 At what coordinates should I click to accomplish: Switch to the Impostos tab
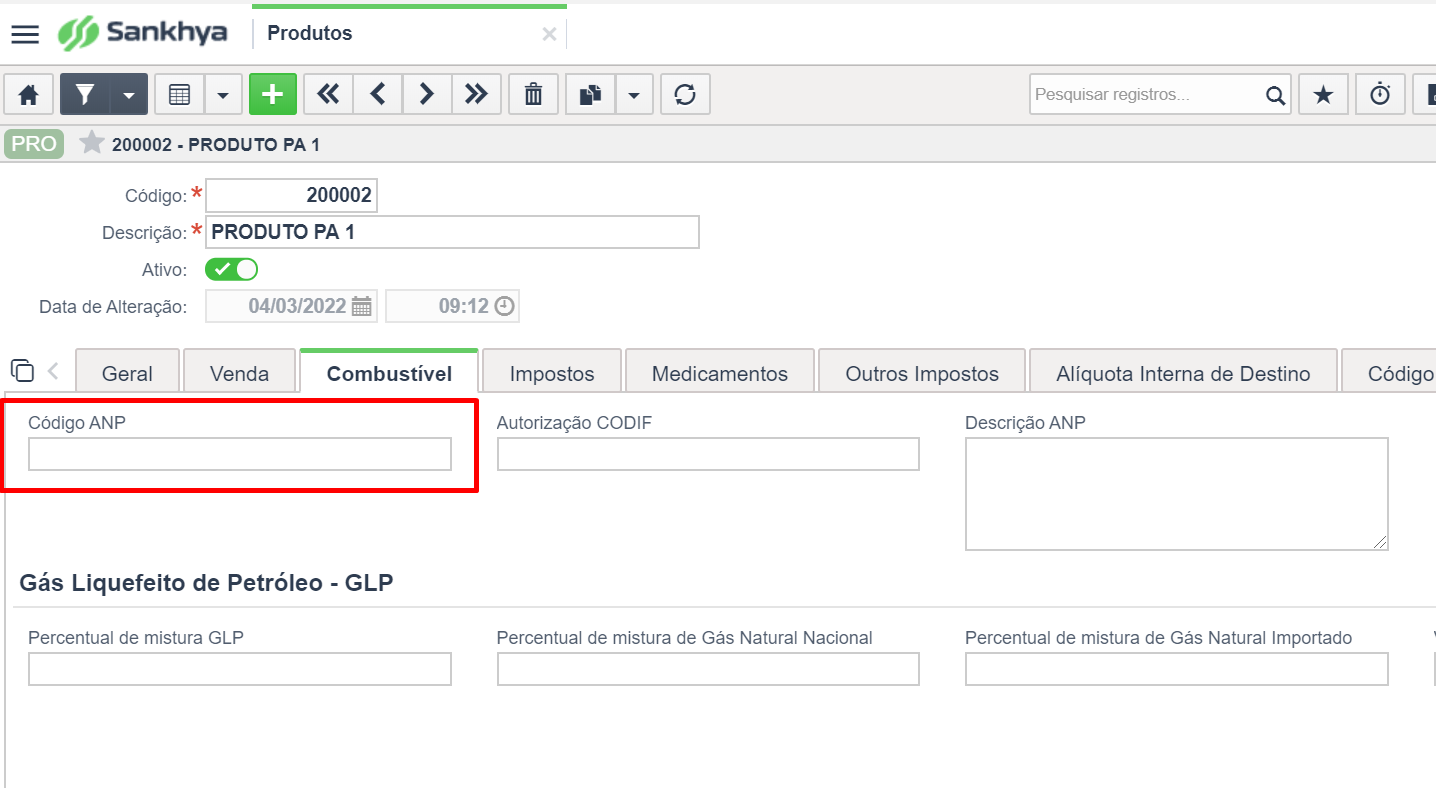point(551,371)
